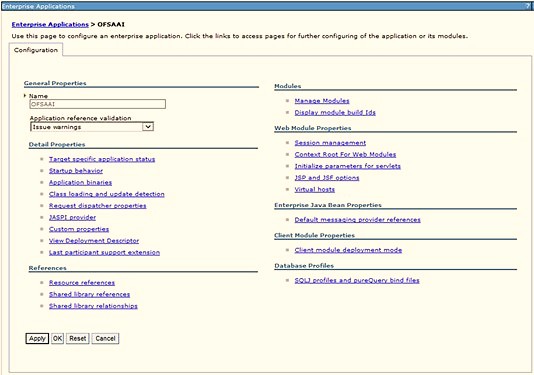Click the OK button
Screen dimensions: 534x375
coord(57,338)
